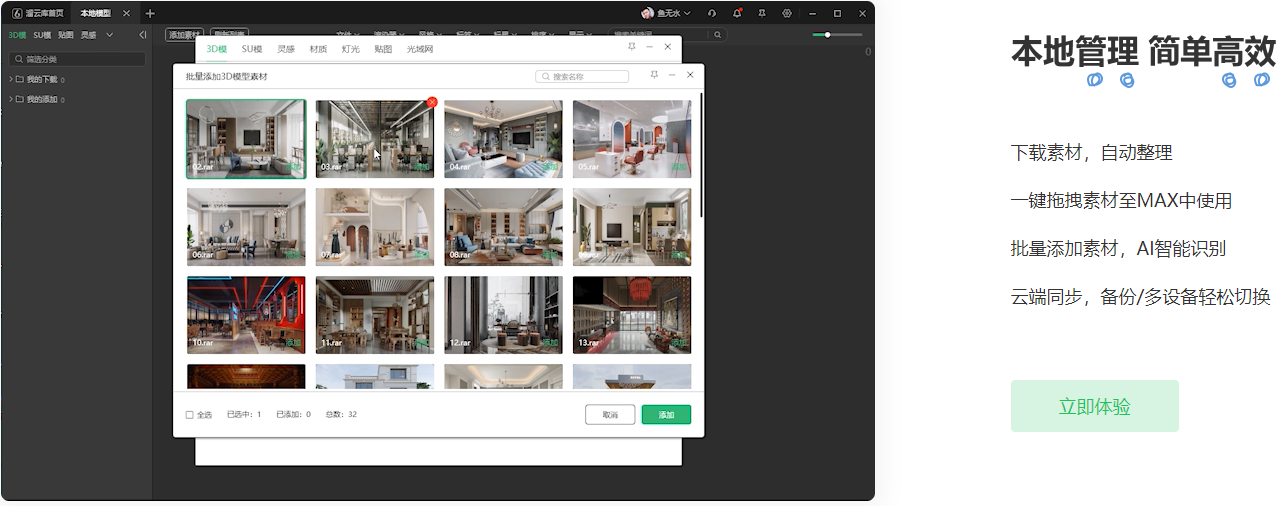Open the notification bell

click(x=737, y=13)
